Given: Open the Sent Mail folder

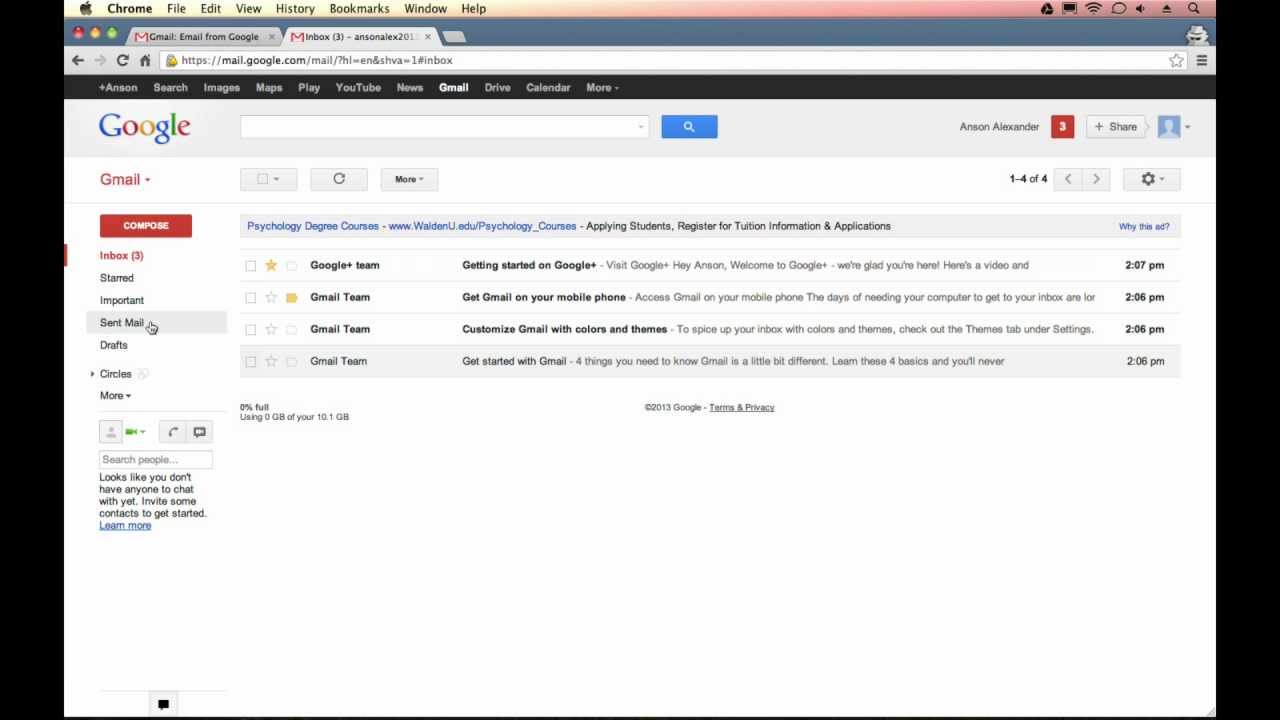Looking at the screenshot, I should (x=122, y=323).
